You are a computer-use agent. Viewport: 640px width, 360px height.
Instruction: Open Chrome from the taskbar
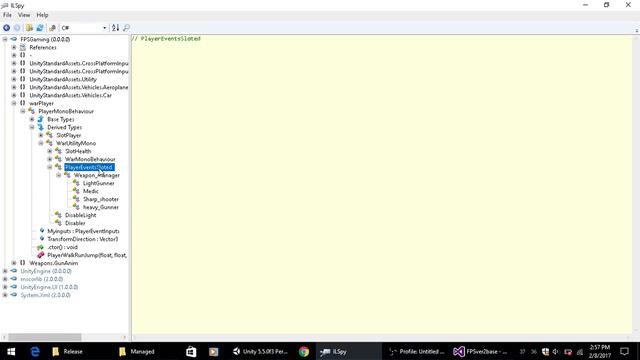point(304,351)
